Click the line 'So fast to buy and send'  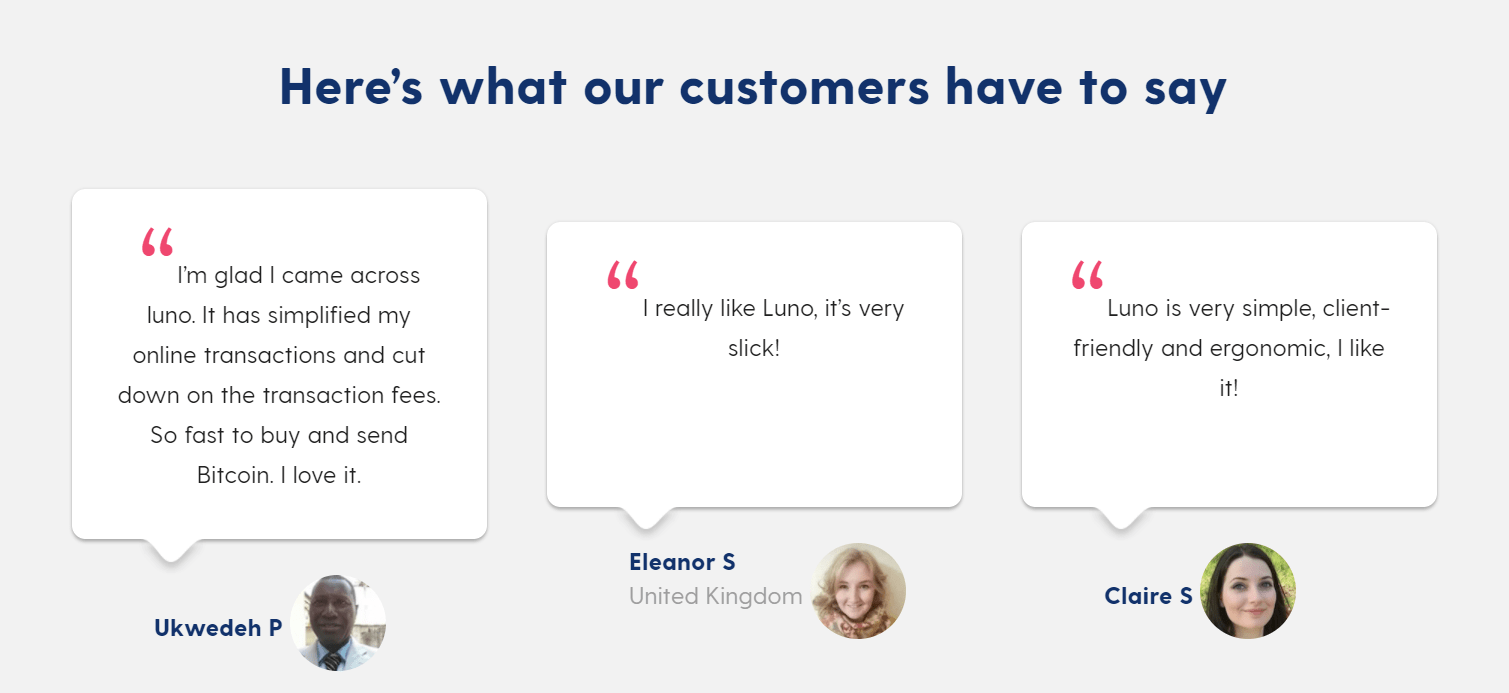(279, 435)
